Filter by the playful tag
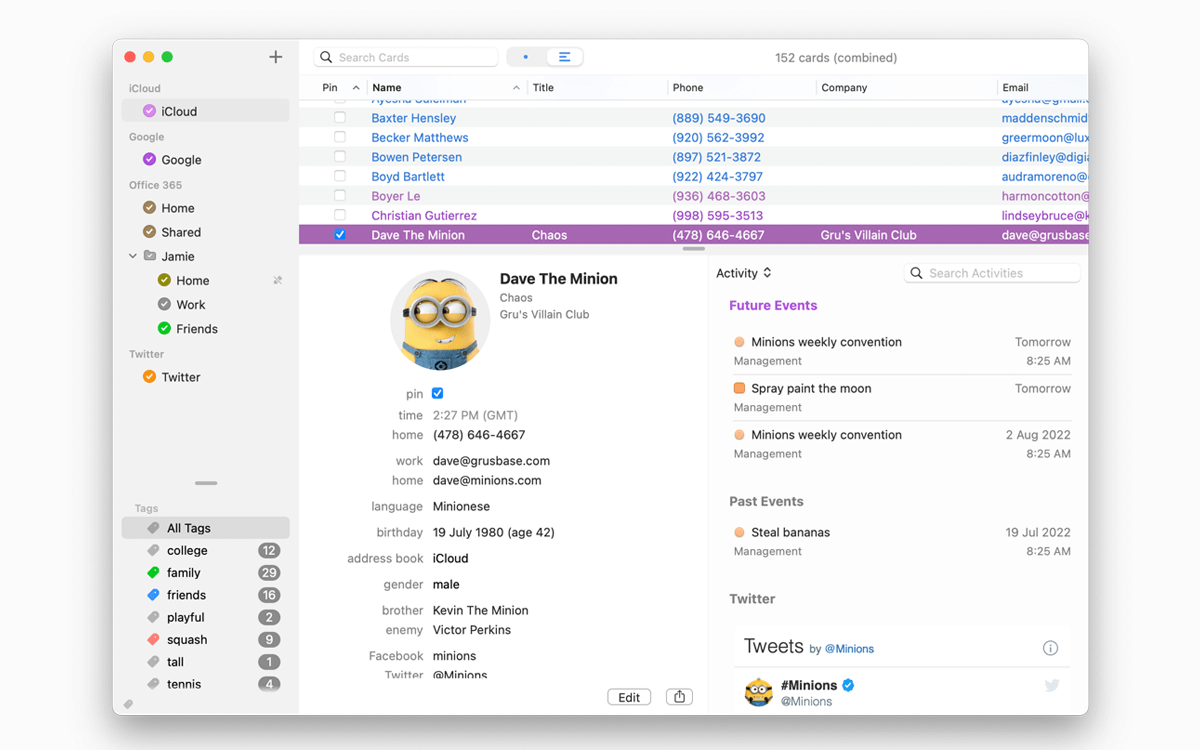Screen dimensions: 1200x750 pos(206,618)
